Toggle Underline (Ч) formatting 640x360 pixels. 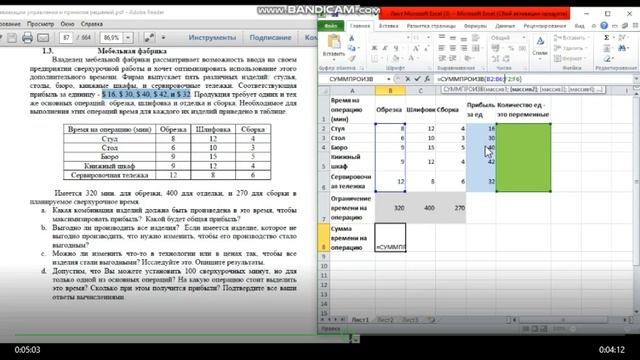pyautogui.click(x=395, y=48)
